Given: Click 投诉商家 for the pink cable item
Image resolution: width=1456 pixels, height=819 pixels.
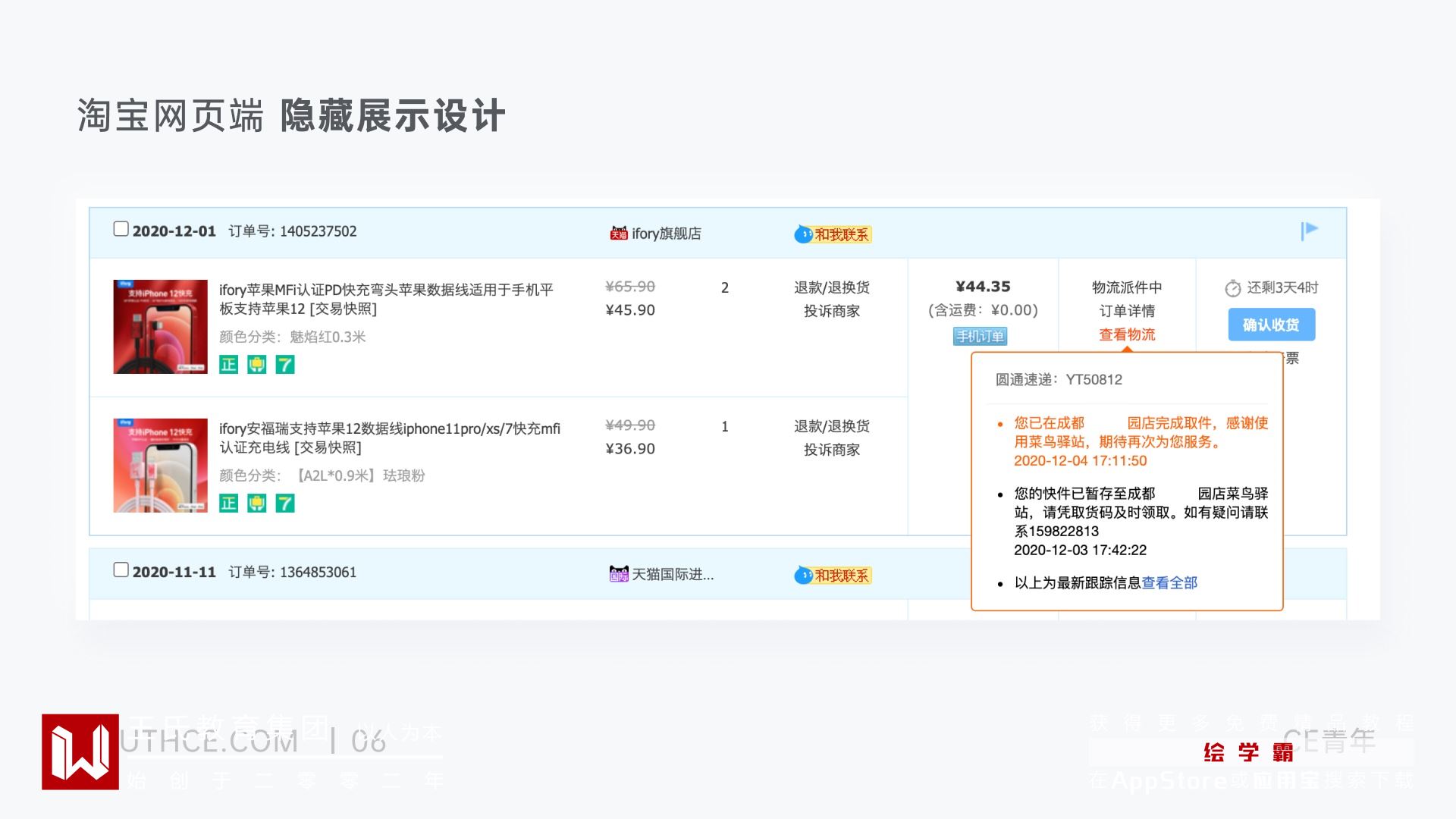Looking at the screenshot, I should pyautogui.click(x=832, y=450).
